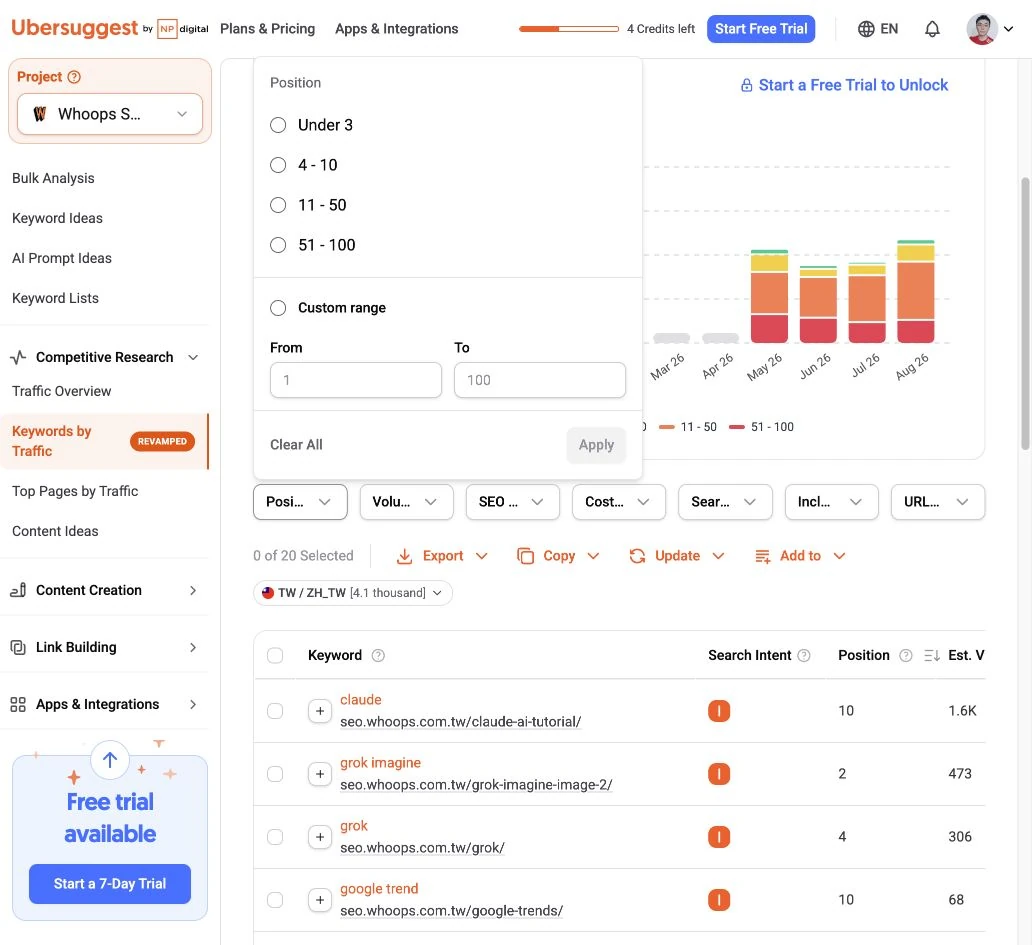Image resolution: width=1032 pixels, height=945 pixels.
Task: Click Clear All in position filter
Action: click(x=296, y=445)
